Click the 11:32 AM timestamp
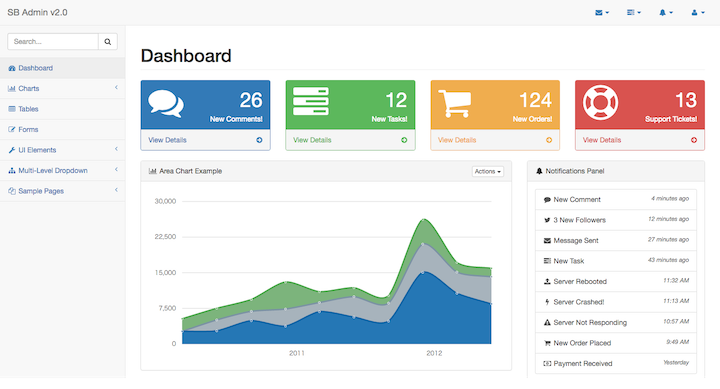 tap(676, 280)
